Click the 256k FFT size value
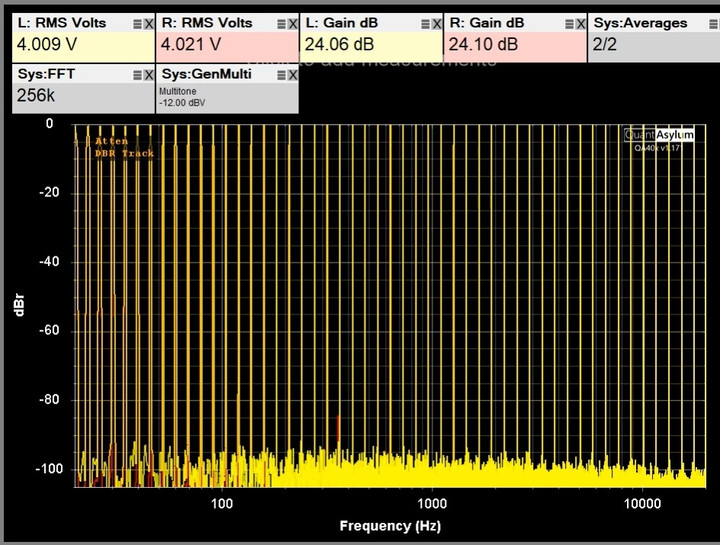This screenshot has height=545, width=720. click(36, 96)
